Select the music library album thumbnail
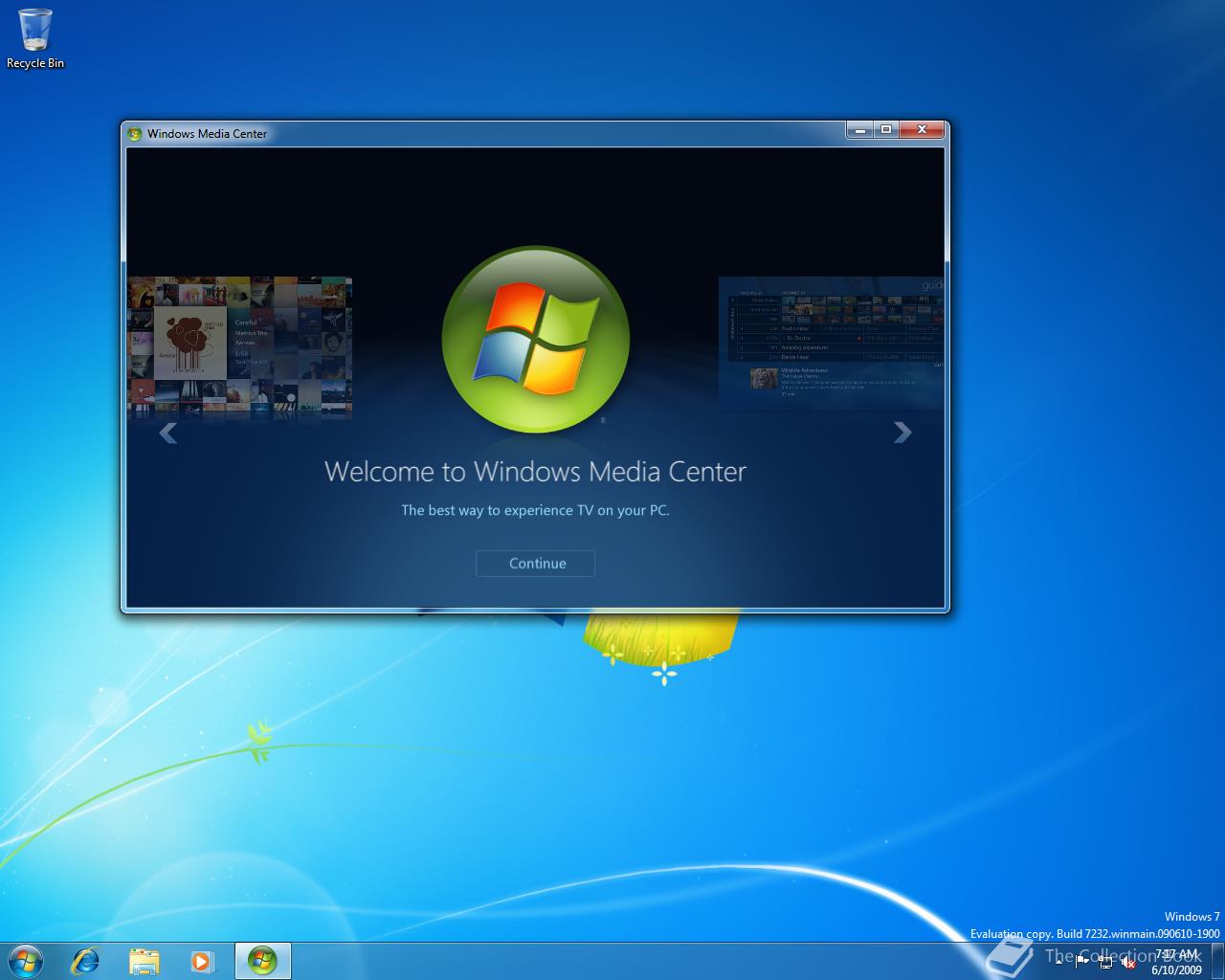 239,347
